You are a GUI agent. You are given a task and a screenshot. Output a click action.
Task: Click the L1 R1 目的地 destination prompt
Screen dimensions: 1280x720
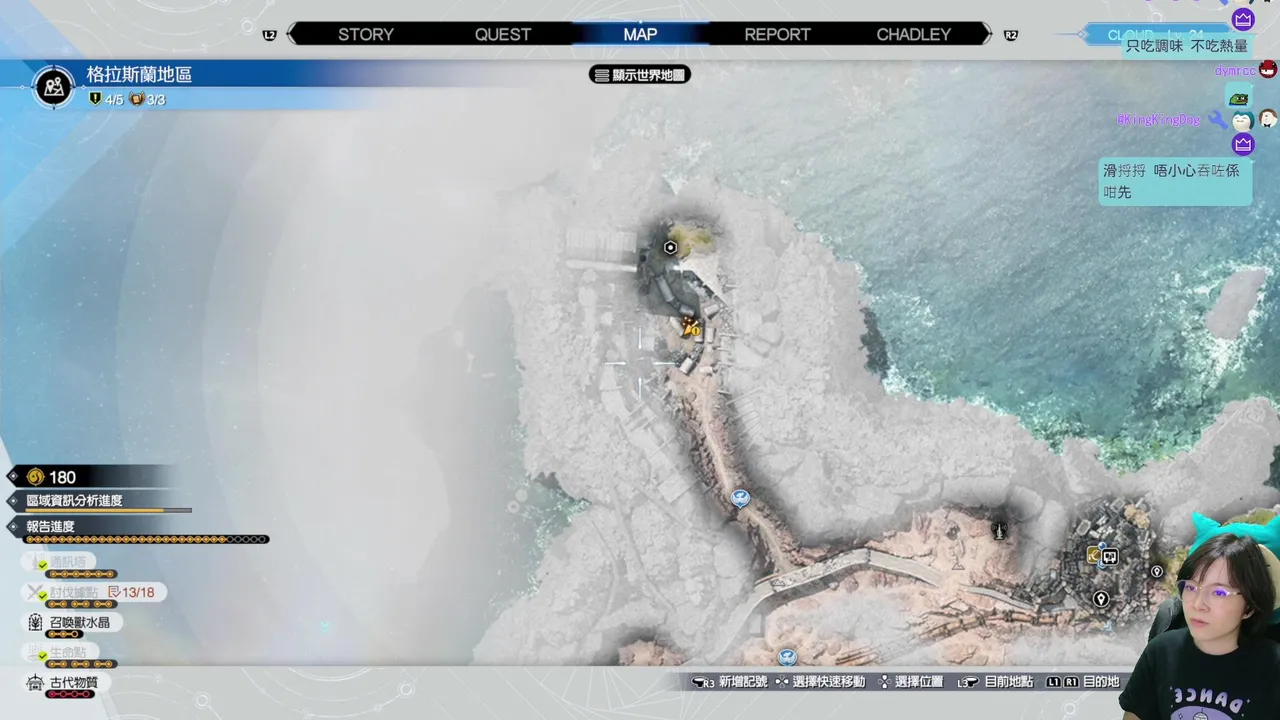(x=1083, y=682)
